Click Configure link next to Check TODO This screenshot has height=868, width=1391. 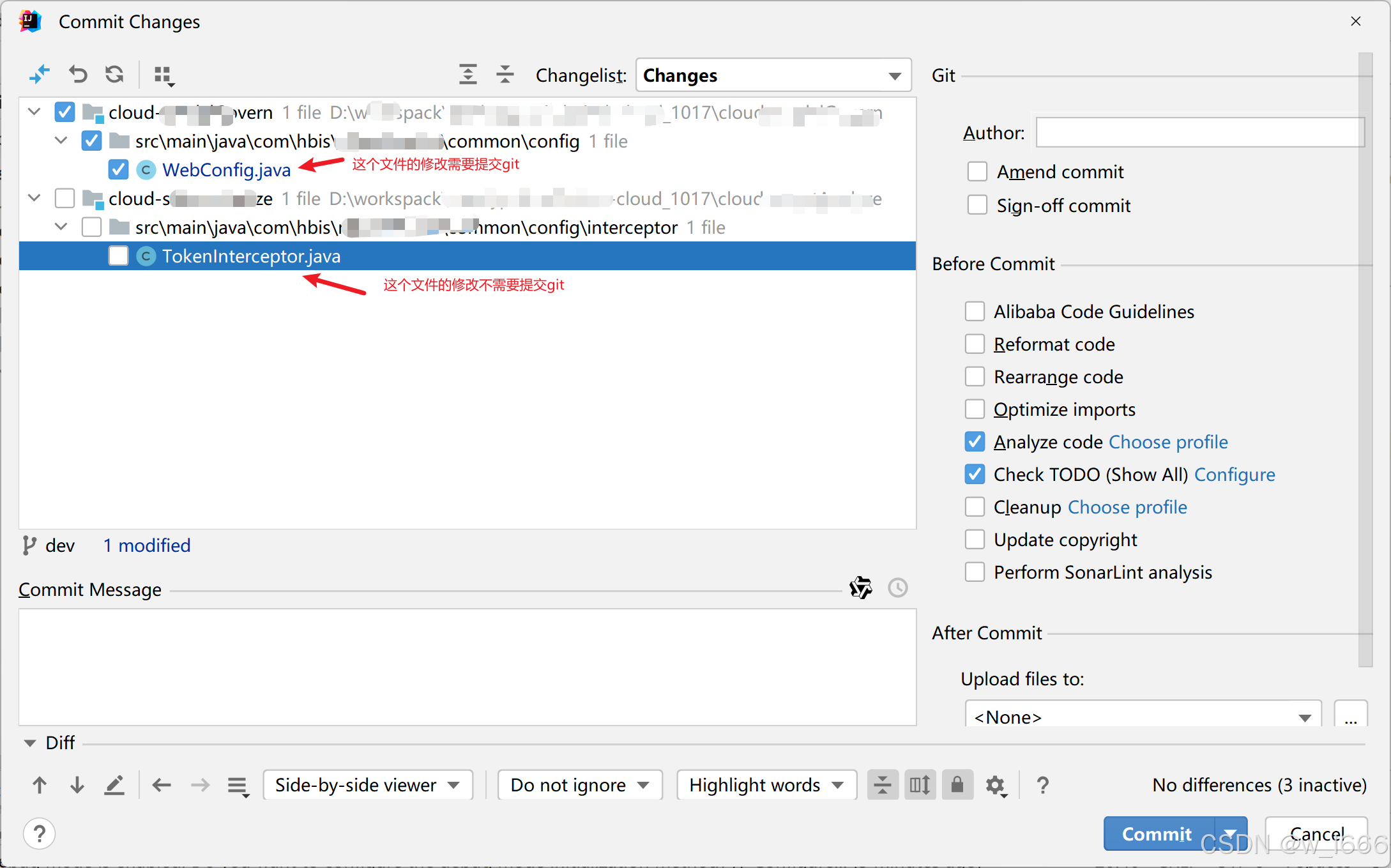(x=1234, y=475)
